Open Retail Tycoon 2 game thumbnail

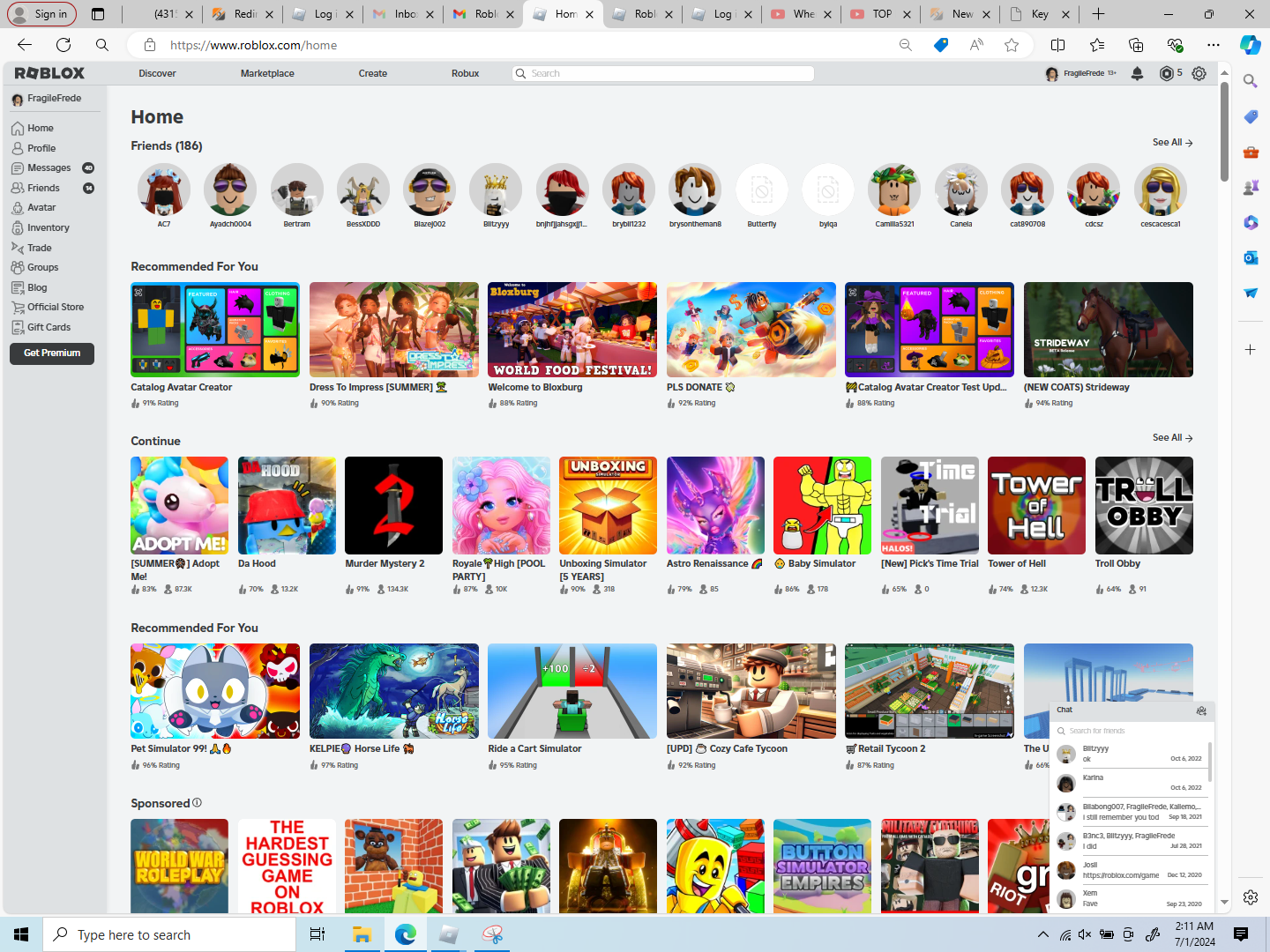930,691
